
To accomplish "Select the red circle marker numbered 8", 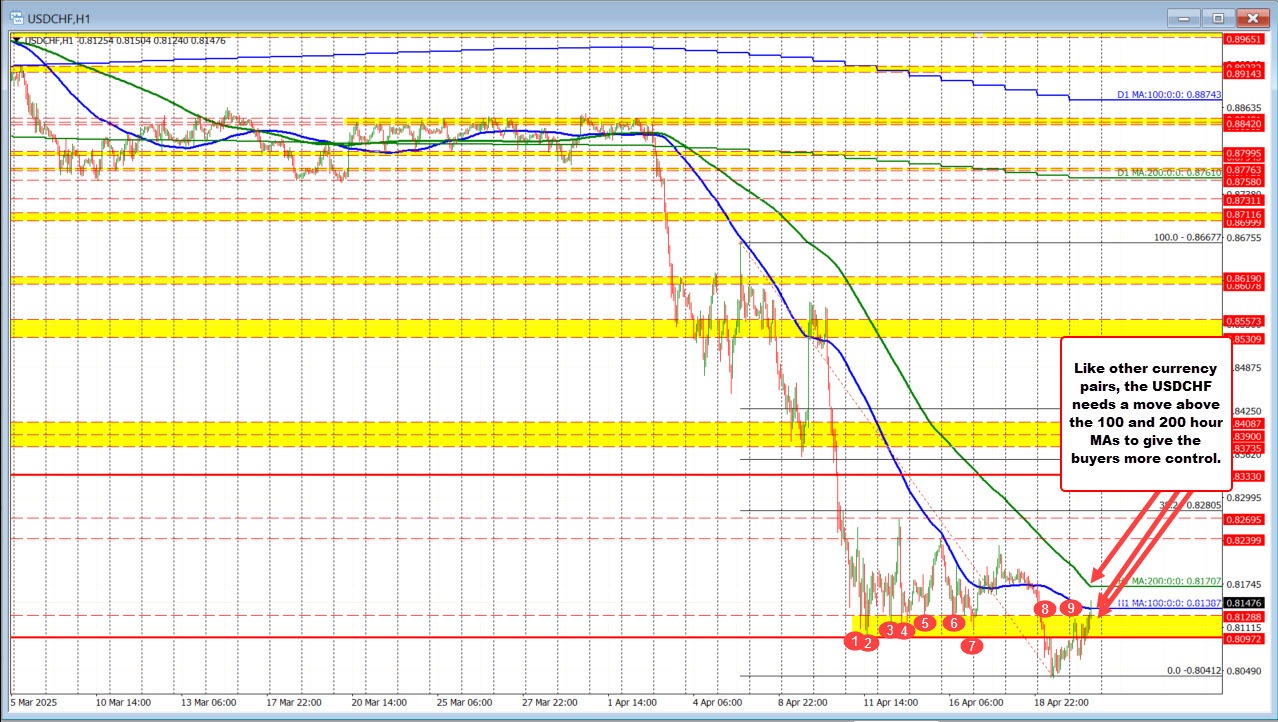I will [x=1045, y=608].
